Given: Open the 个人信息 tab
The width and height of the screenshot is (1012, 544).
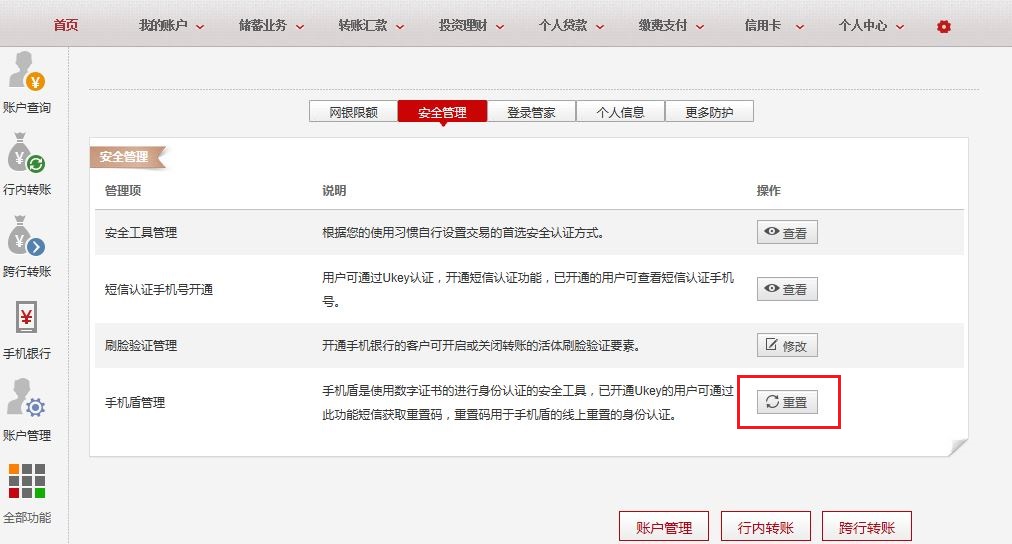Looking at the screenshot, I should coord(620,112).
